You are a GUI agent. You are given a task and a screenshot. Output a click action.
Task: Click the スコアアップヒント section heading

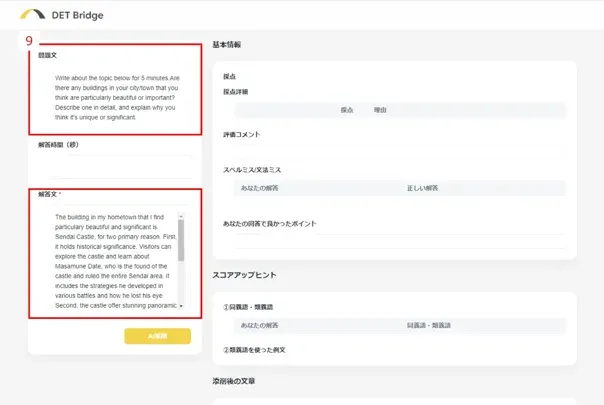coord(244,275)
